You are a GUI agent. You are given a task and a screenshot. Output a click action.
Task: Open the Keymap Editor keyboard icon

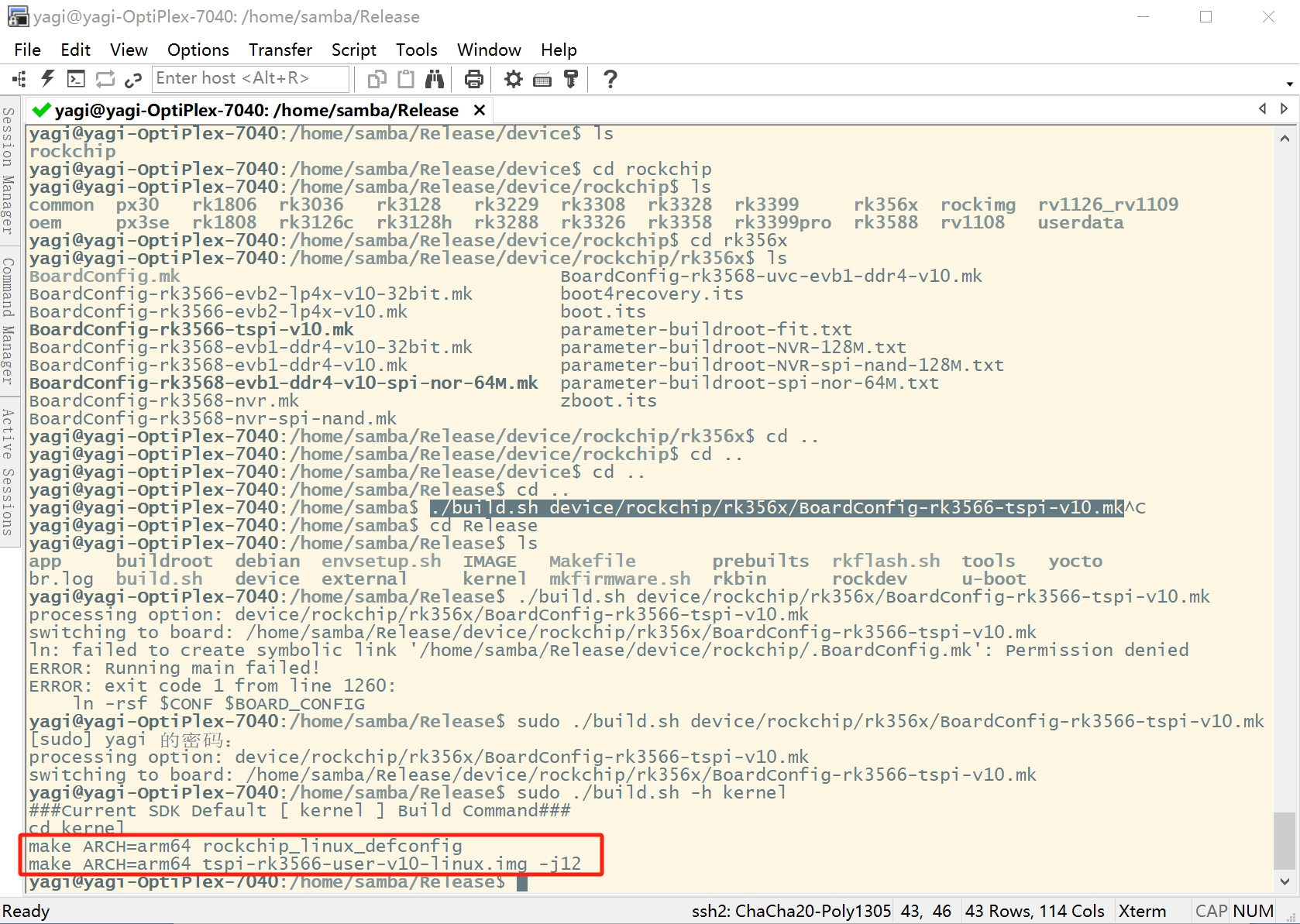coord(542,79)
